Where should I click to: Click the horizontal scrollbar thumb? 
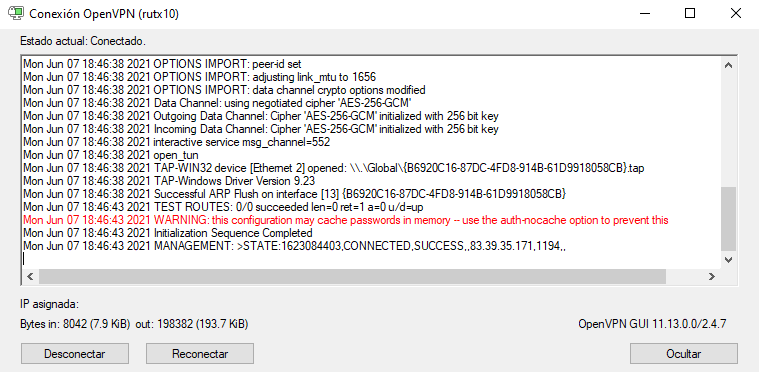tap(352, 277)
